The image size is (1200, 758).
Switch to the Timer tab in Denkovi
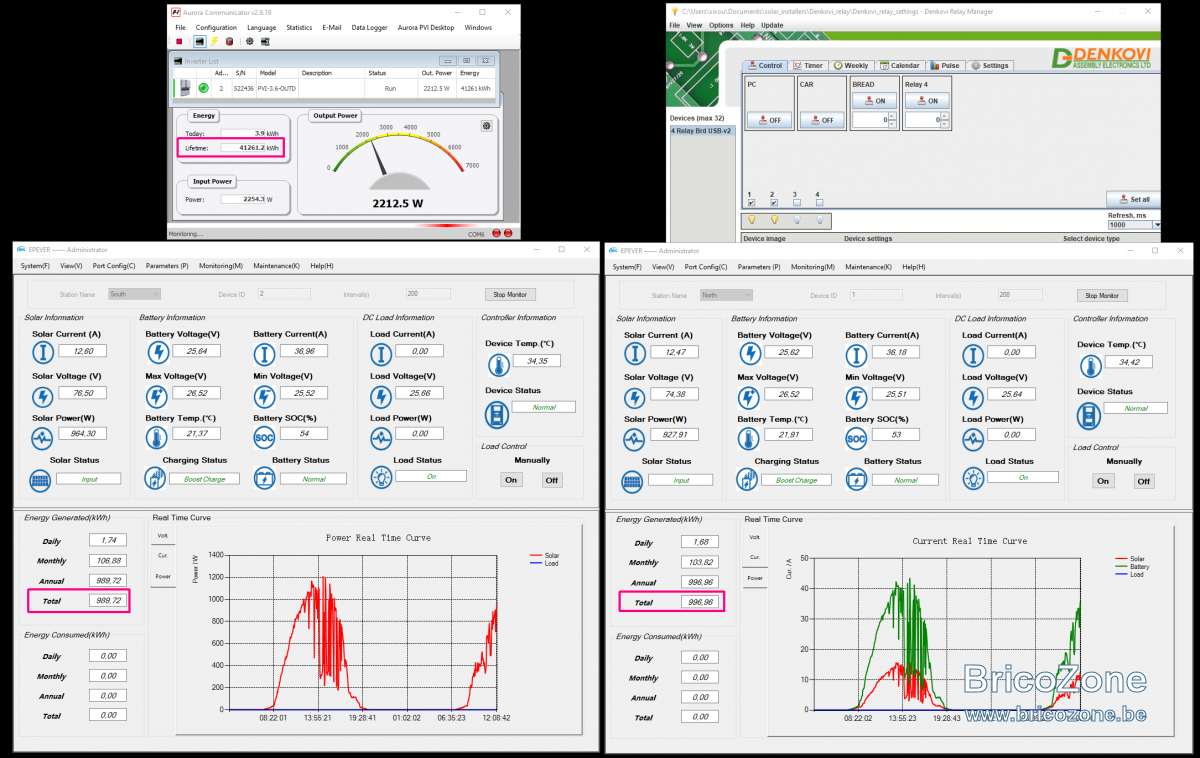pyautogui.click(x=807, y=66)
